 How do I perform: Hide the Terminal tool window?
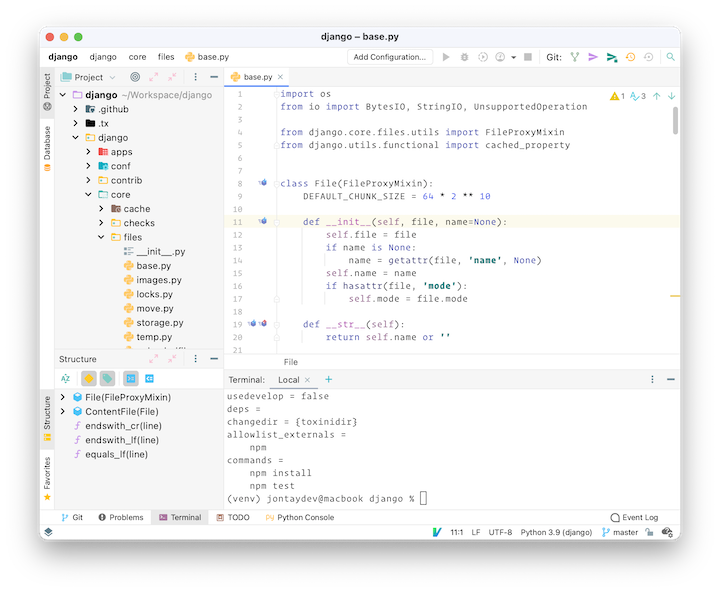tap(671, 379)
